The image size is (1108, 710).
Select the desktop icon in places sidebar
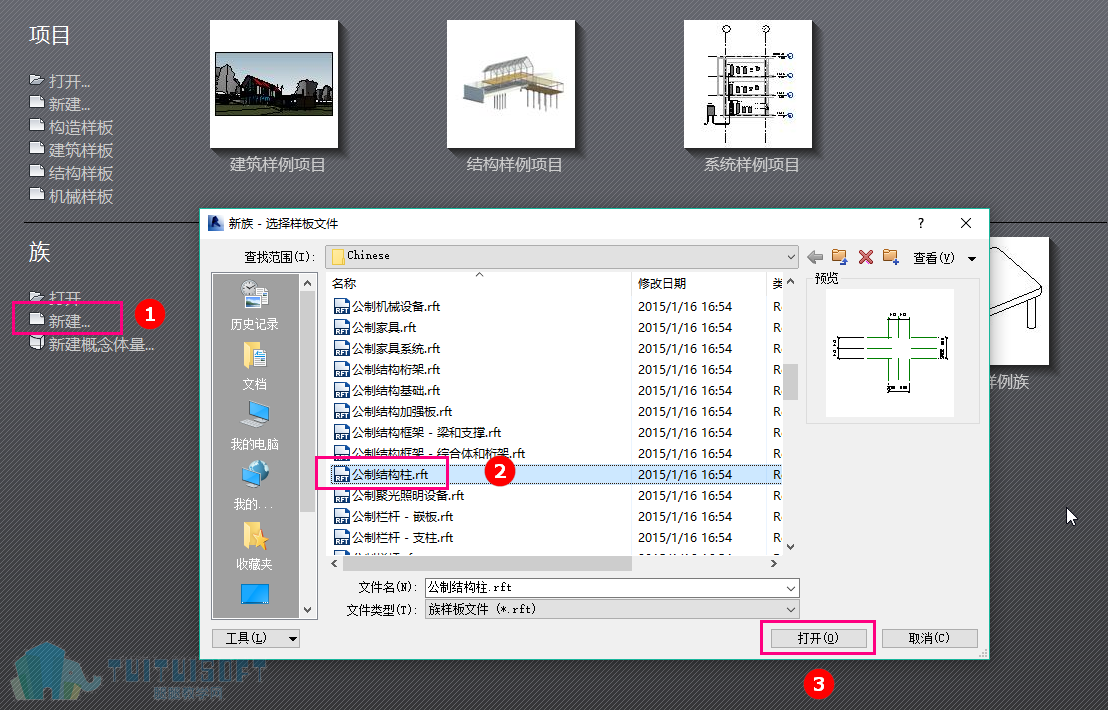(254, 593)
